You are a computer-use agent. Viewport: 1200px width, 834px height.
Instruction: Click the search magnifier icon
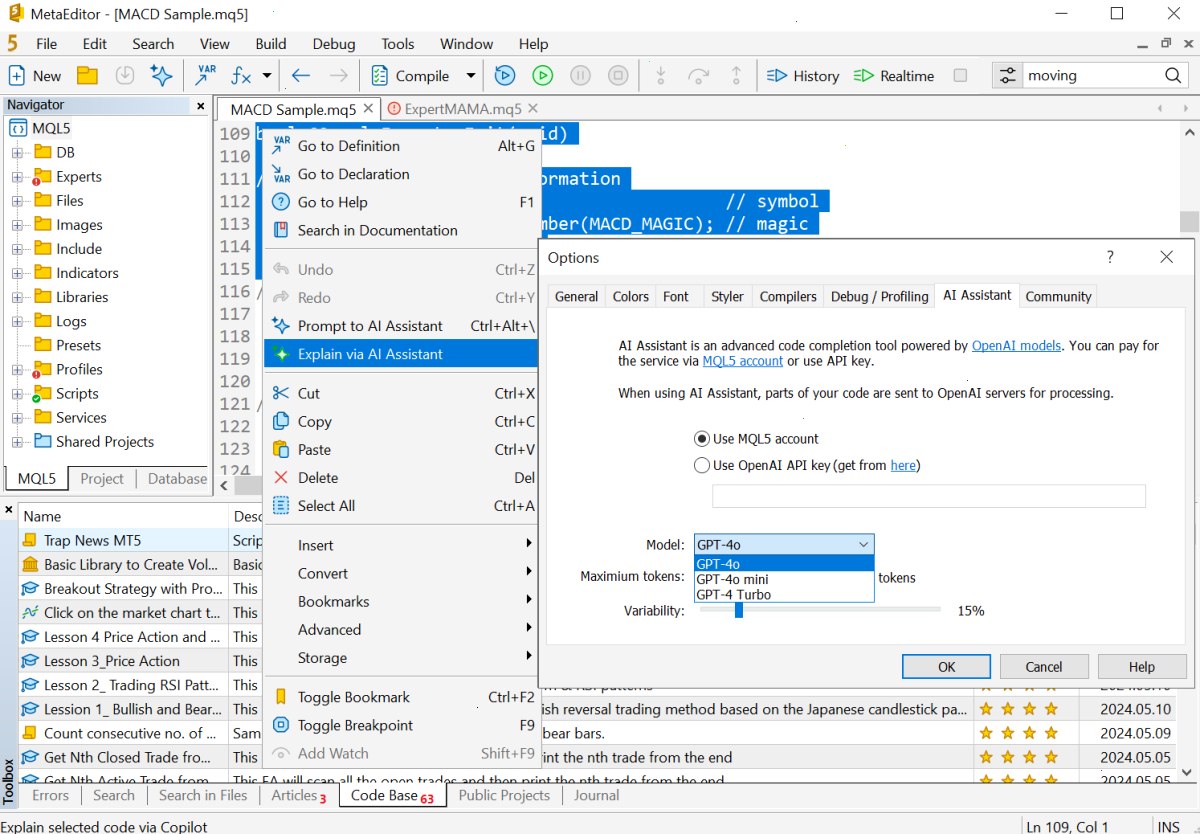pos(1173,76)
